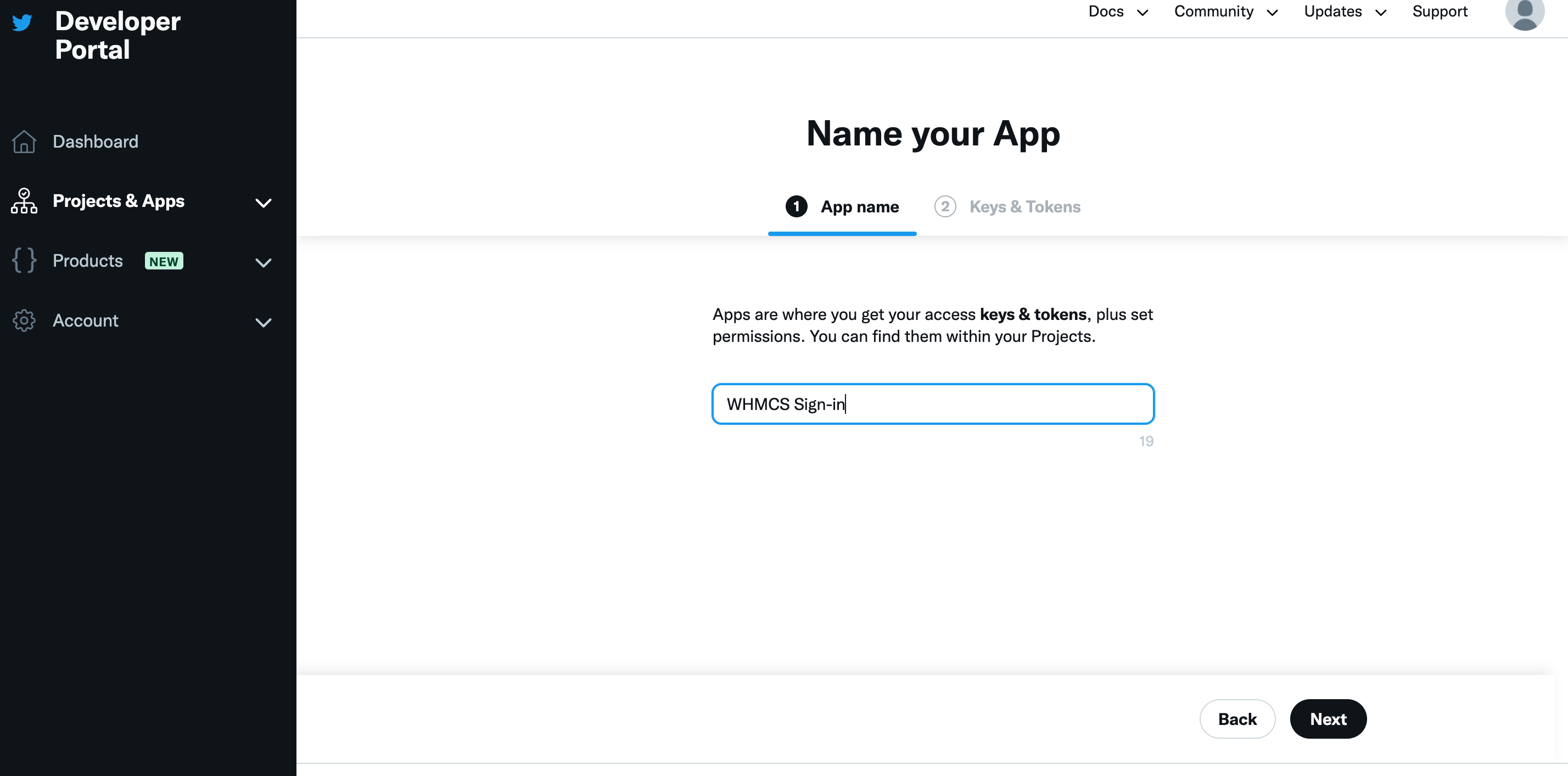The height and width of the screenshot is (776, 1568).
Task: Click the Developer Portal title
Action: click(x=117, y=35)
